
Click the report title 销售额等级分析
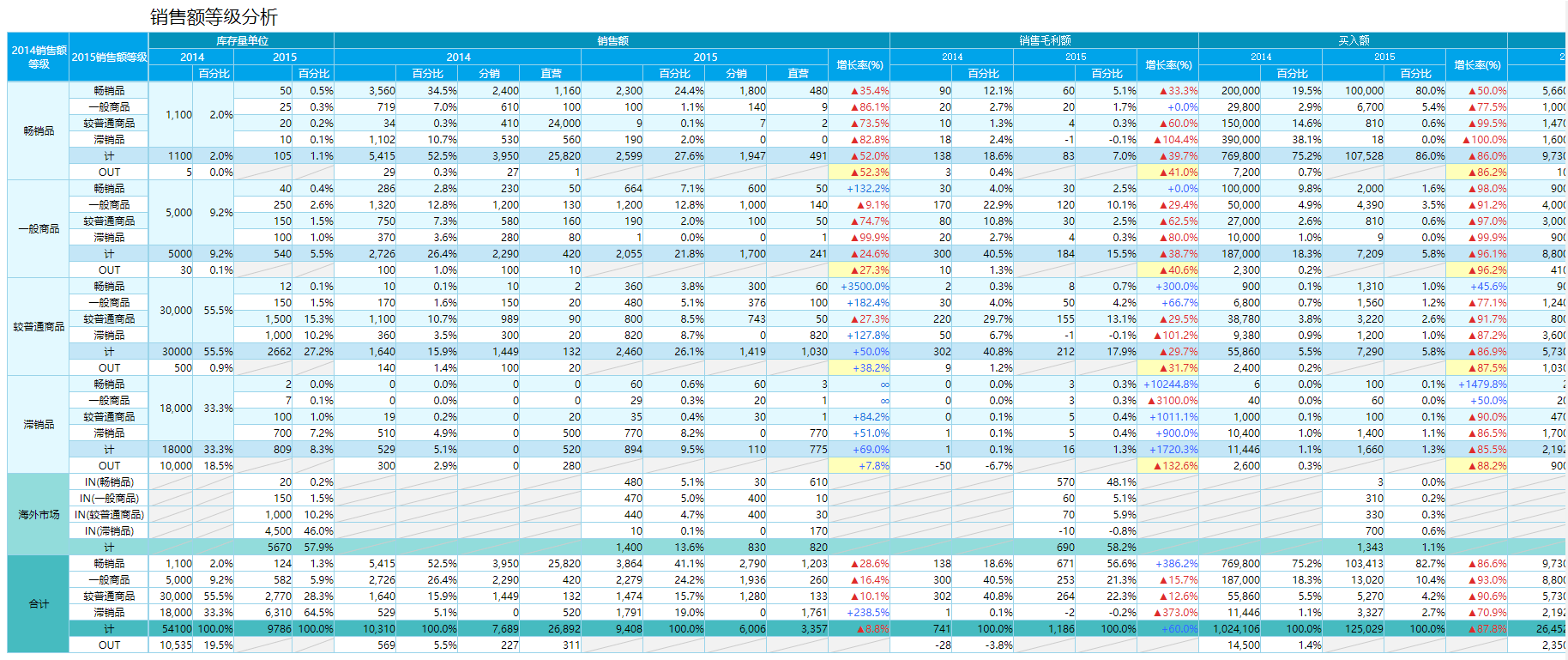click(214, 17)
